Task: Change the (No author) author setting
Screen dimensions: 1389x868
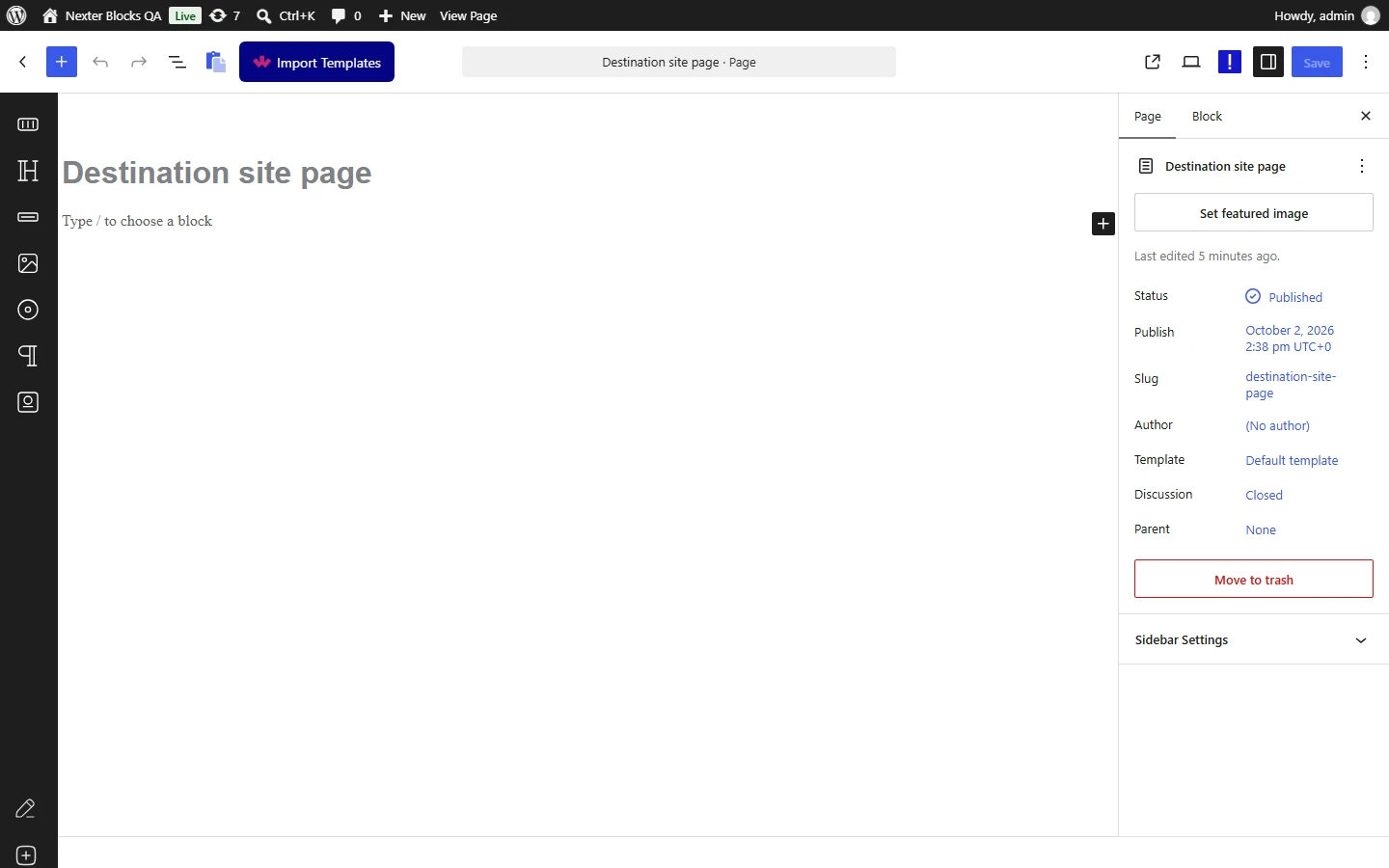Action: (x=1277, y=425)
